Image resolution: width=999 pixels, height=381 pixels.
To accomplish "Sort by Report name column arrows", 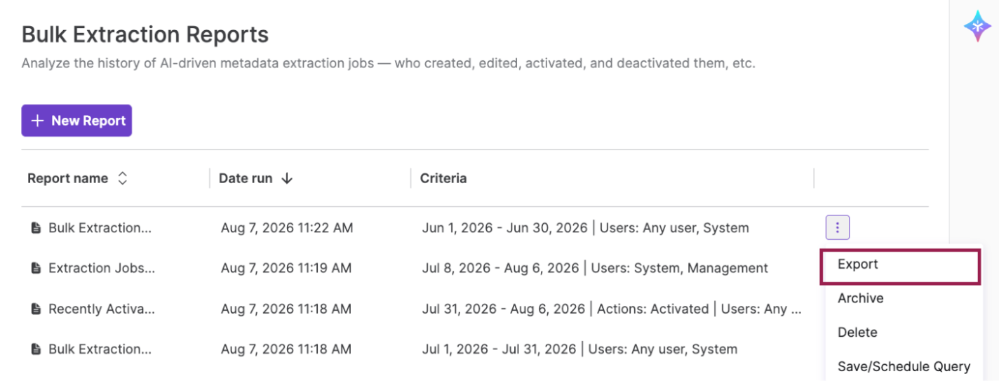I will 122,178.
